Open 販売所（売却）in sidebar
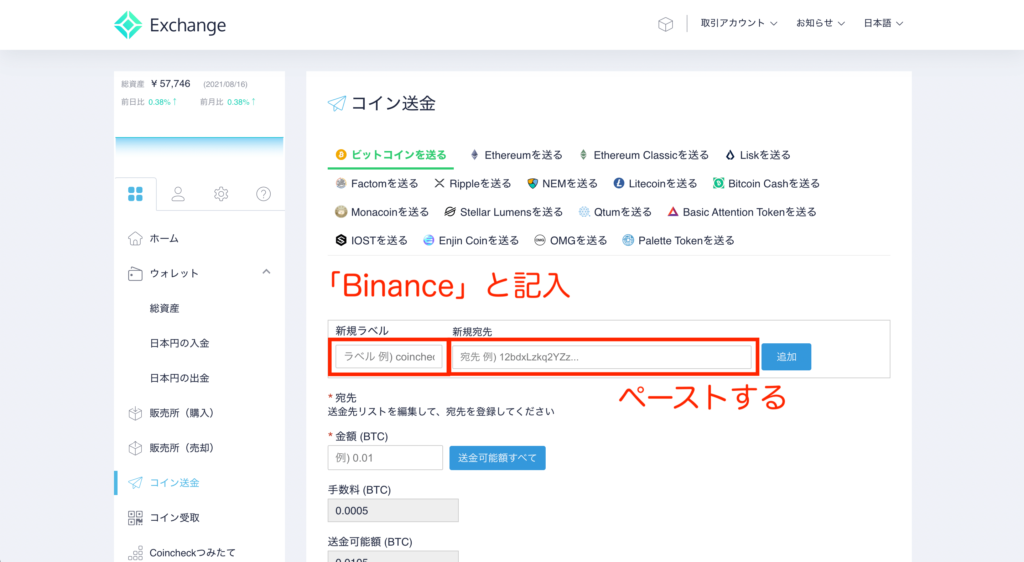This screenshot has height=562, width=1024. tap(182, 448)
